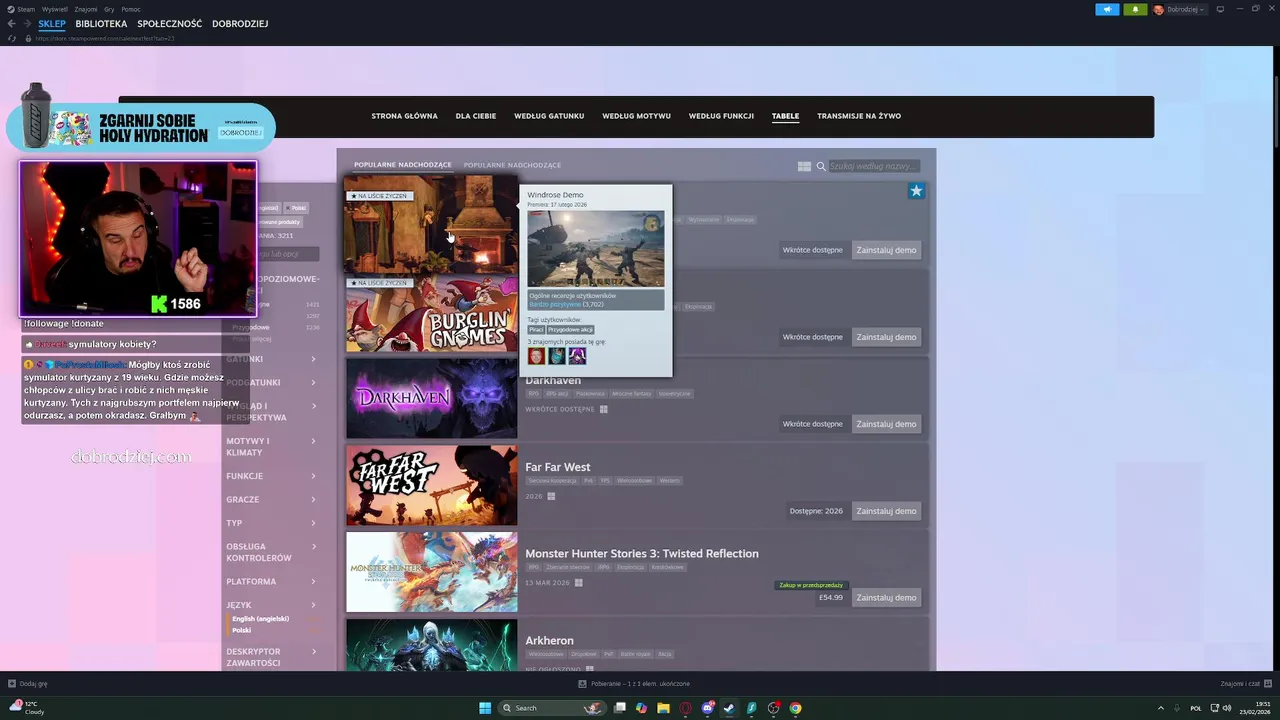Open Steam big picture display icon in title bar
This screenshot has width=1280, height=720.
[x=1220, y=9]
